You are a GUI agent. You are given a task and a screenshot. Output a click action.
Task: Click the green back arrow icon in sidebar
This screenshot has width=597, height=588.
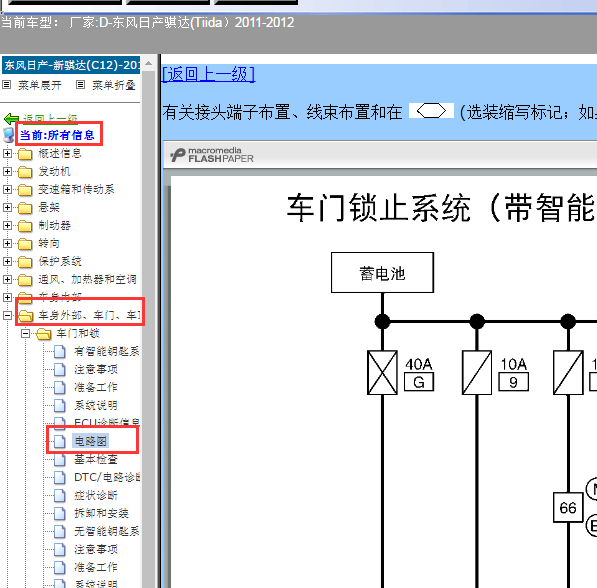pyautogui.click(x=11, y=119)
